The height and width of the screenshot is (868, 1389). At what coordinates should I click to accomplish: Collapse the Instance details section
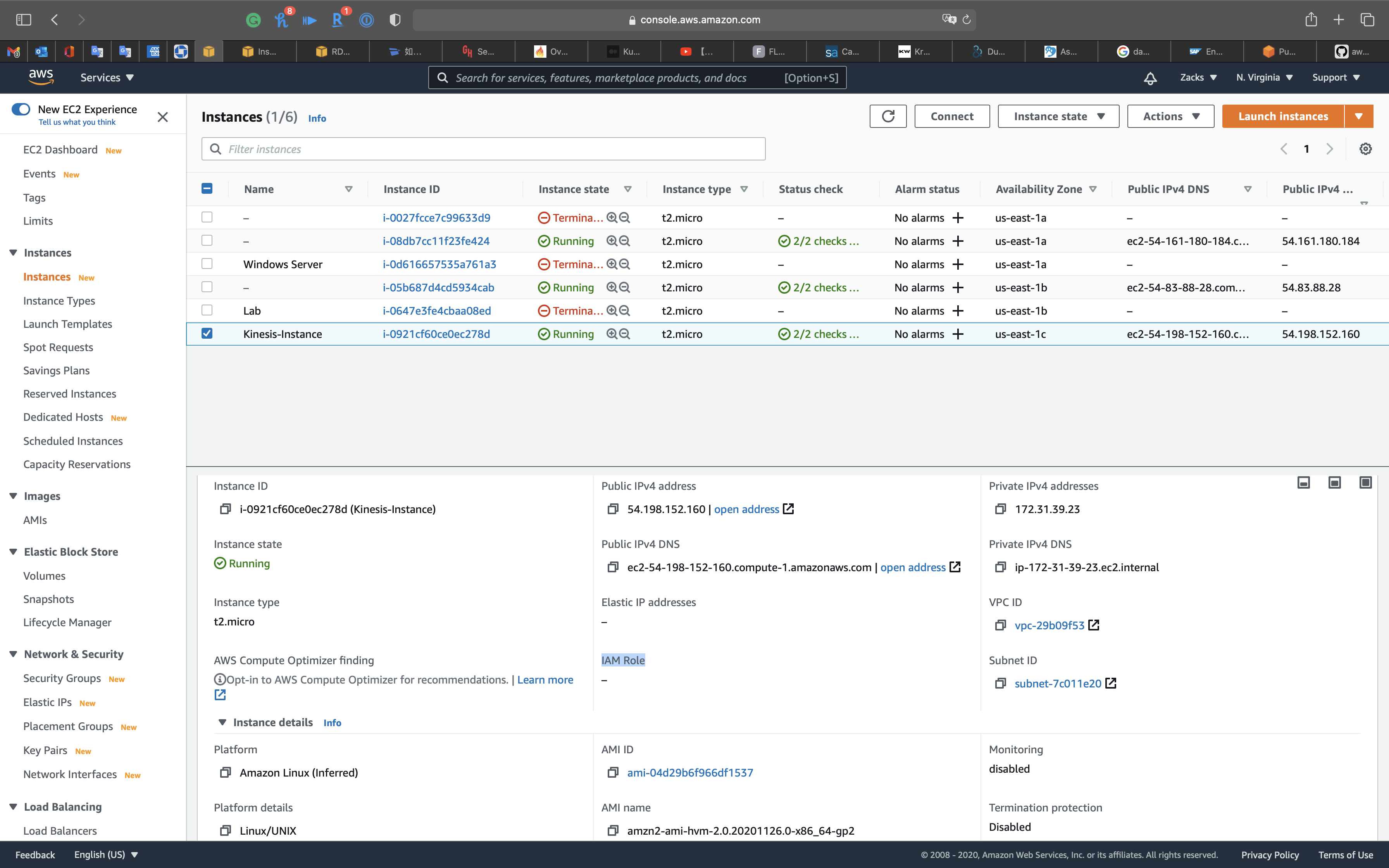[x=222, y=723]
